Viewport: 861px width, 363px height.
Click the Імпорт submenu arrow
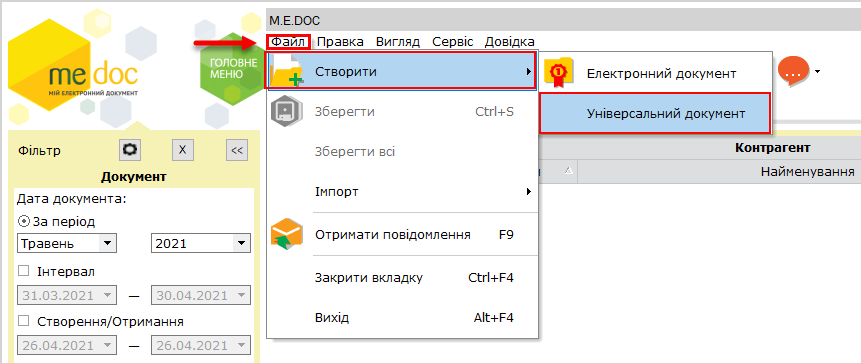coord(528,192)
